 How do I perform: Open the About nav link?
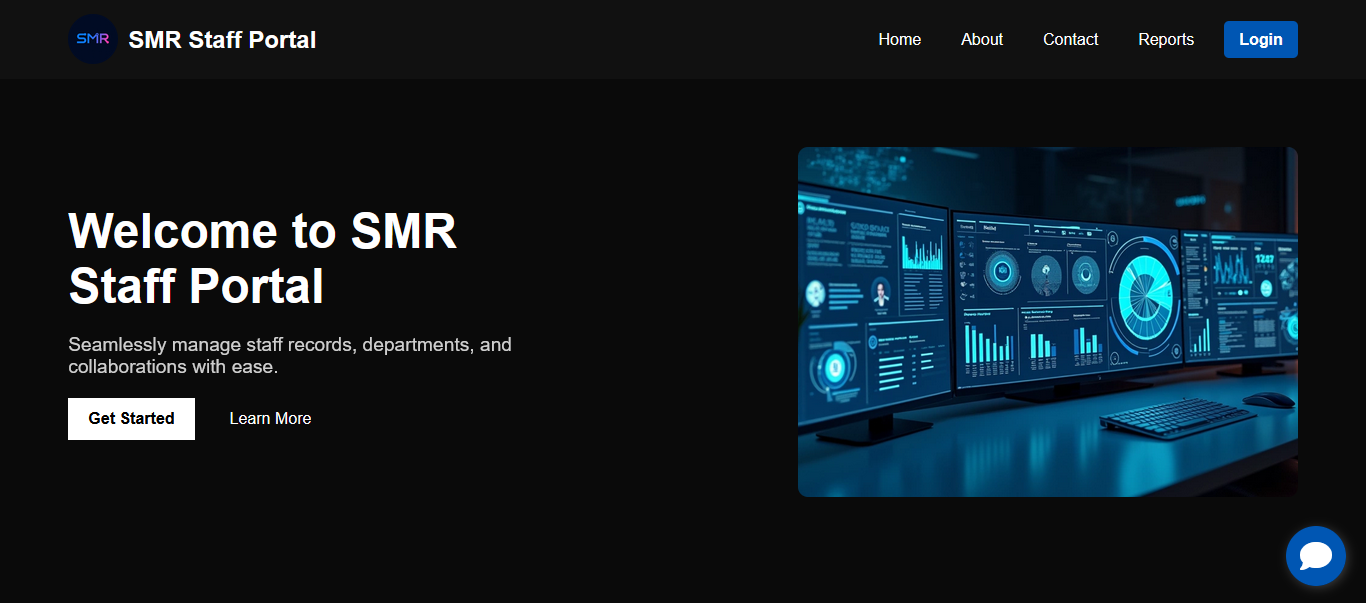coord(981,40)
